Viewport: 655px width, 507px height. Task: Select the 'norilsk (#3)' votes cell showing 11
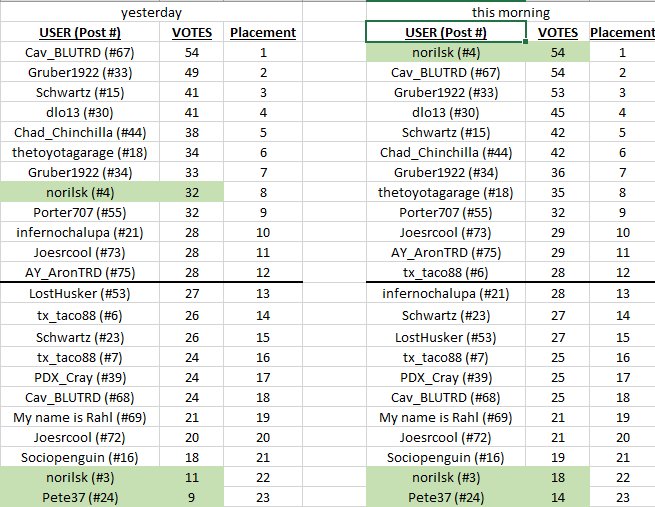pos(192,477)
